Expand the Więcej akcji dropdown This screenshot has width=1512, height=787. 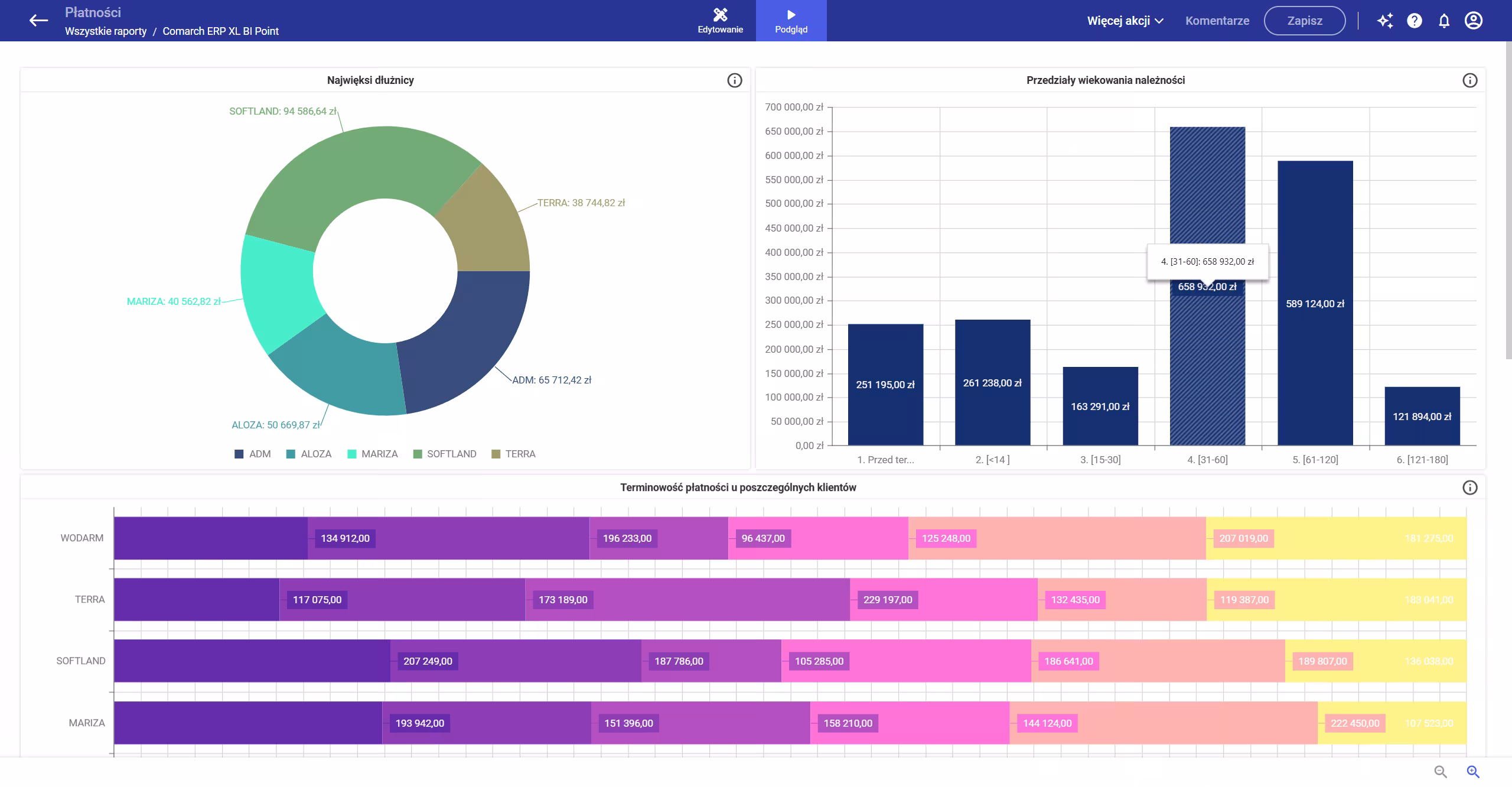[1125, 21]
